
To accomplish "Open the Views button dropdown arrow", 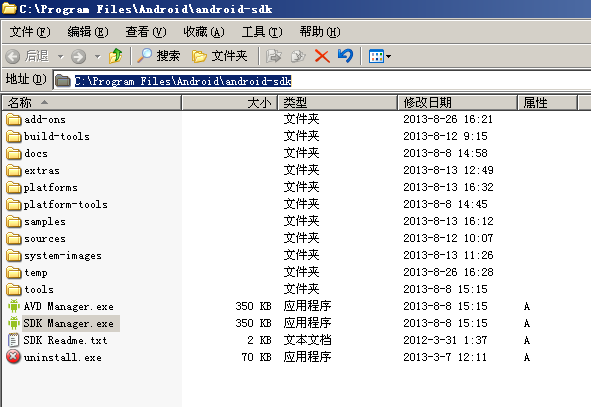I will click(x=389, y=57).
